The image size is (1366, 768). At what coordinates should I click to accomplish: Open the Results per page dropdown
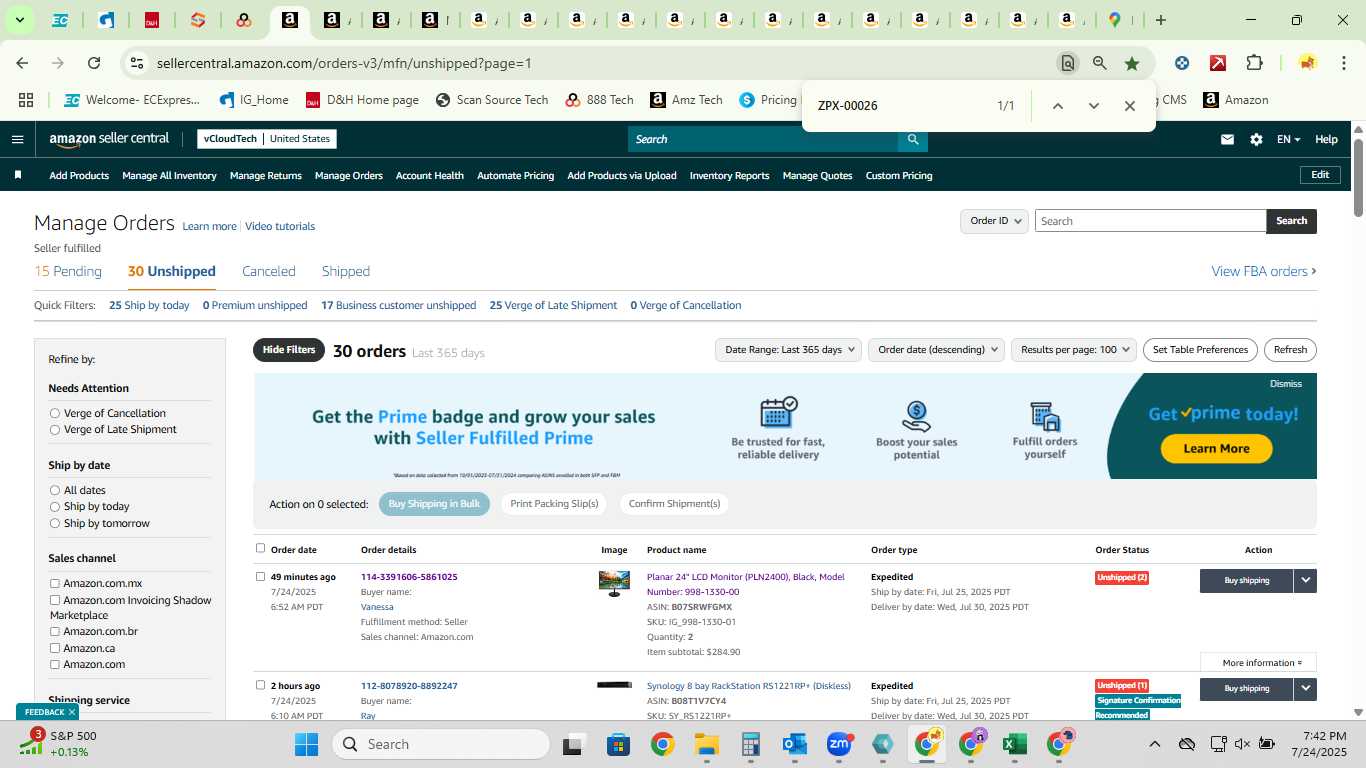(x=1074, y=350)
